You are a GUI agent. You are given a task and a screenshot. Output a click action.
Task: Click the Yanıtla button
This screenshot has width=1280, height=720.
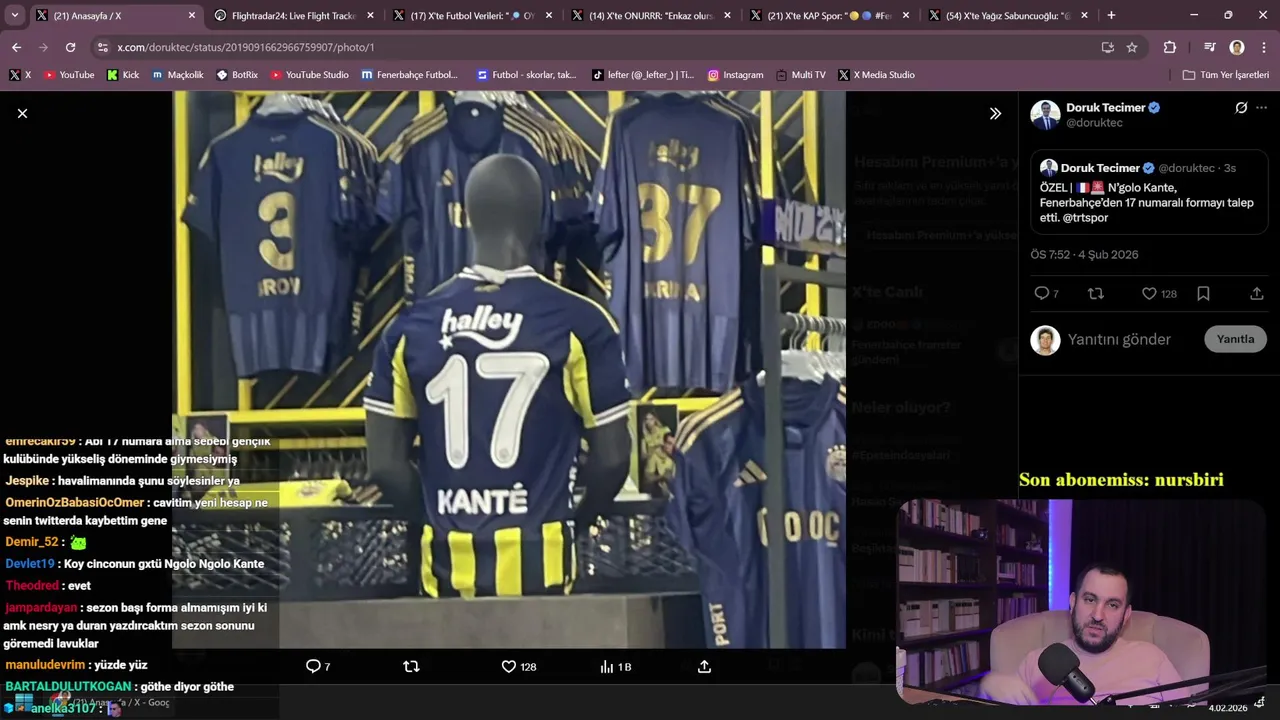[1235, 339]
